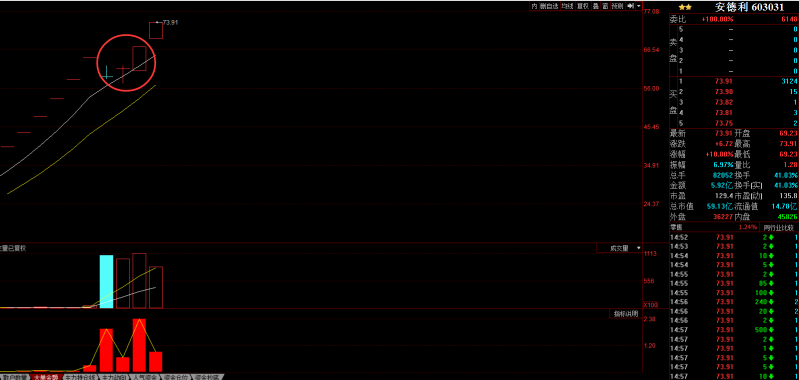799x380 pixels.
Task: Click the topmost candlestick marked 73.91
Action: pos(155,30)
